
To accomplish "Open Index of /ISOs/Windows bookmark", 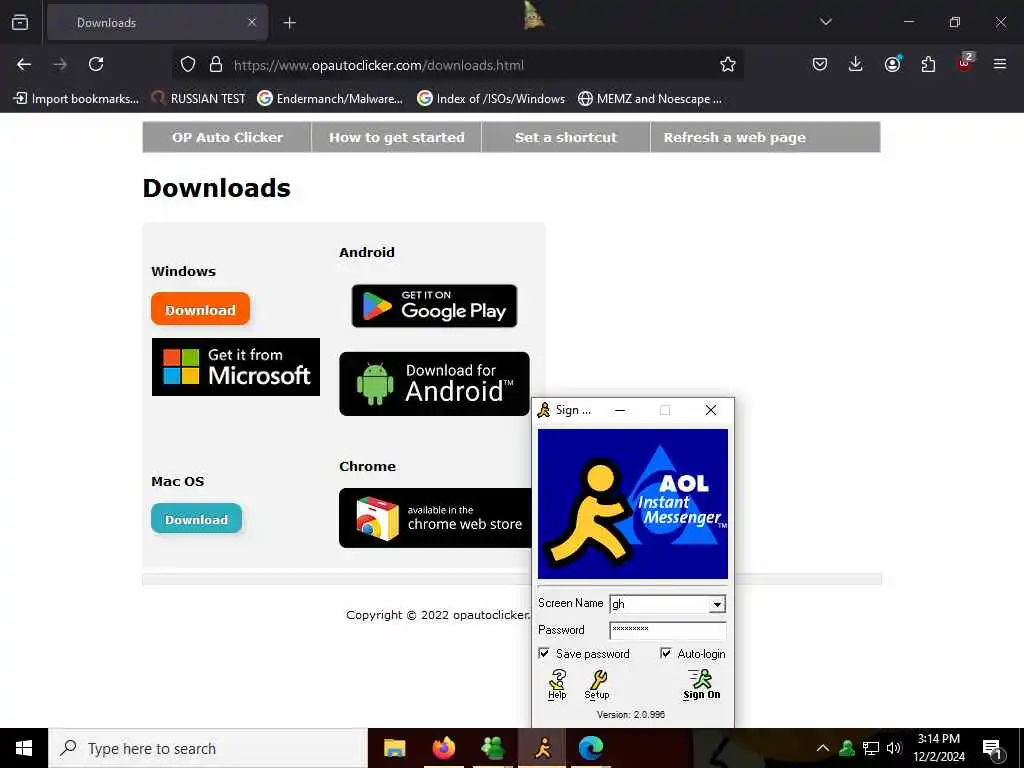I will pyautogui.click(x=491, y=99).
